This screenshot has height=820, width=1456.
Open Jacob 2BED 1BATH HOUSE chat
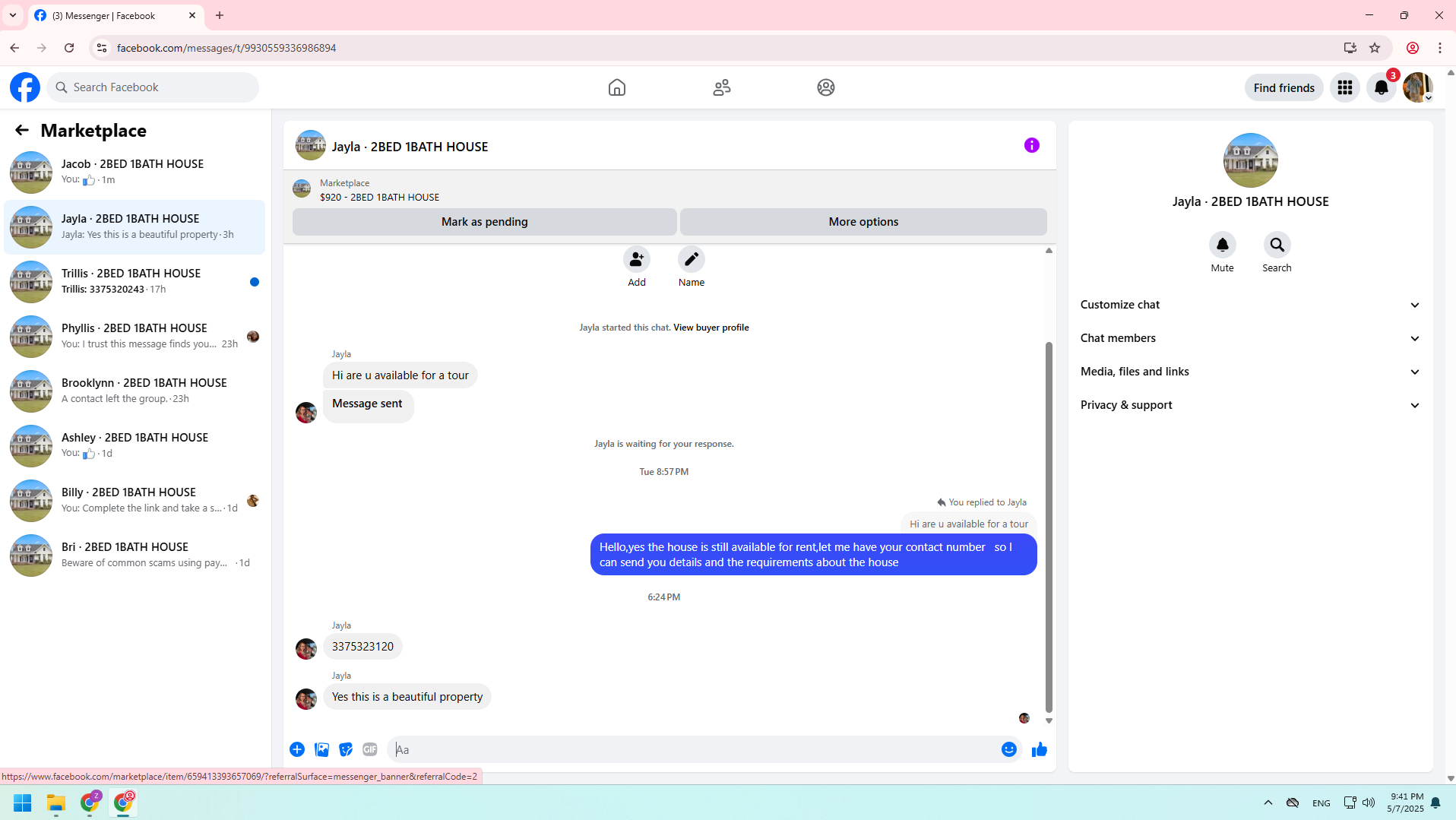click(135, 173)
